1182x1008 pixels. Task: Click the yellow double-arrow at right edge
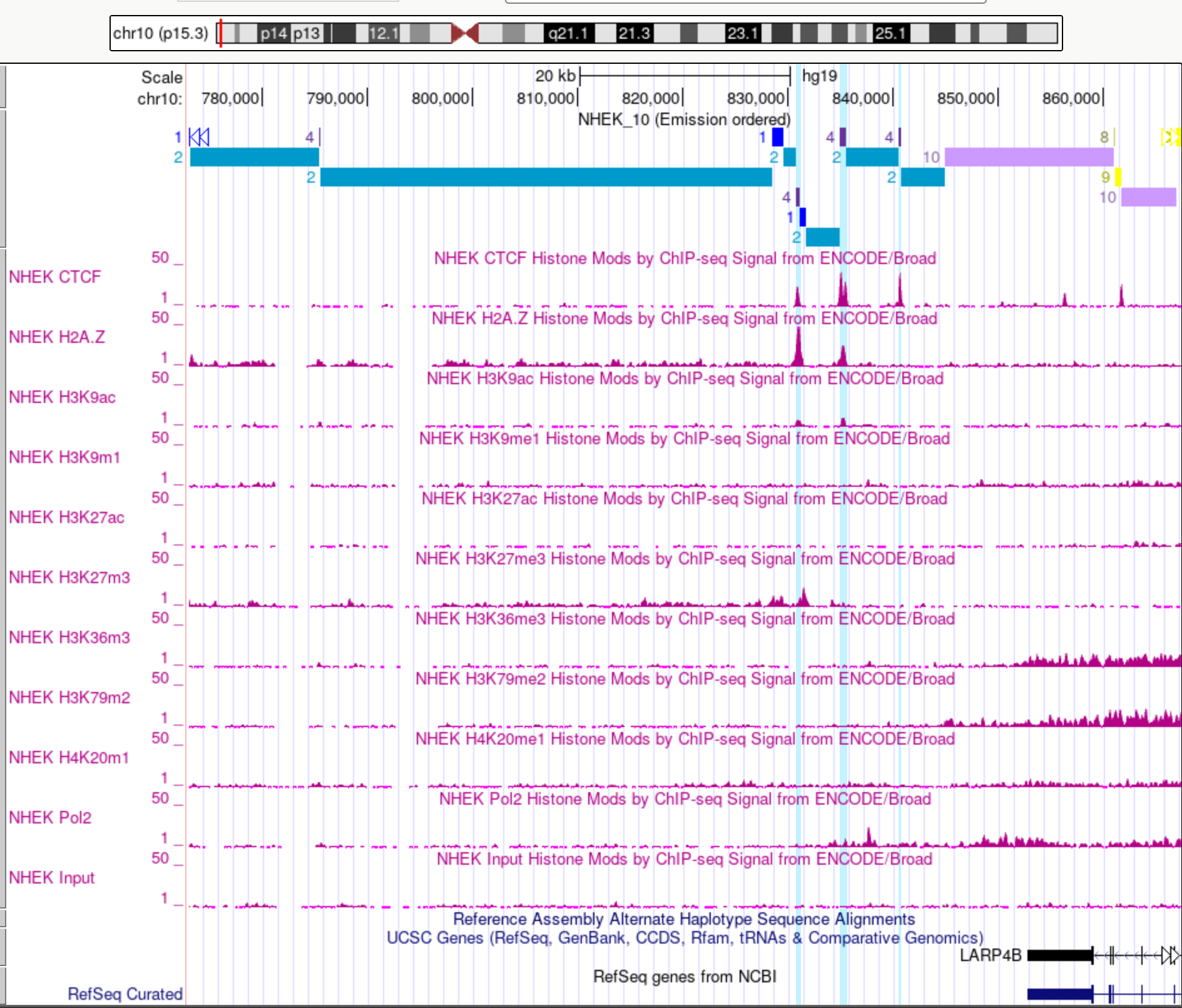pyautogui.click(x=1170, y=137)
